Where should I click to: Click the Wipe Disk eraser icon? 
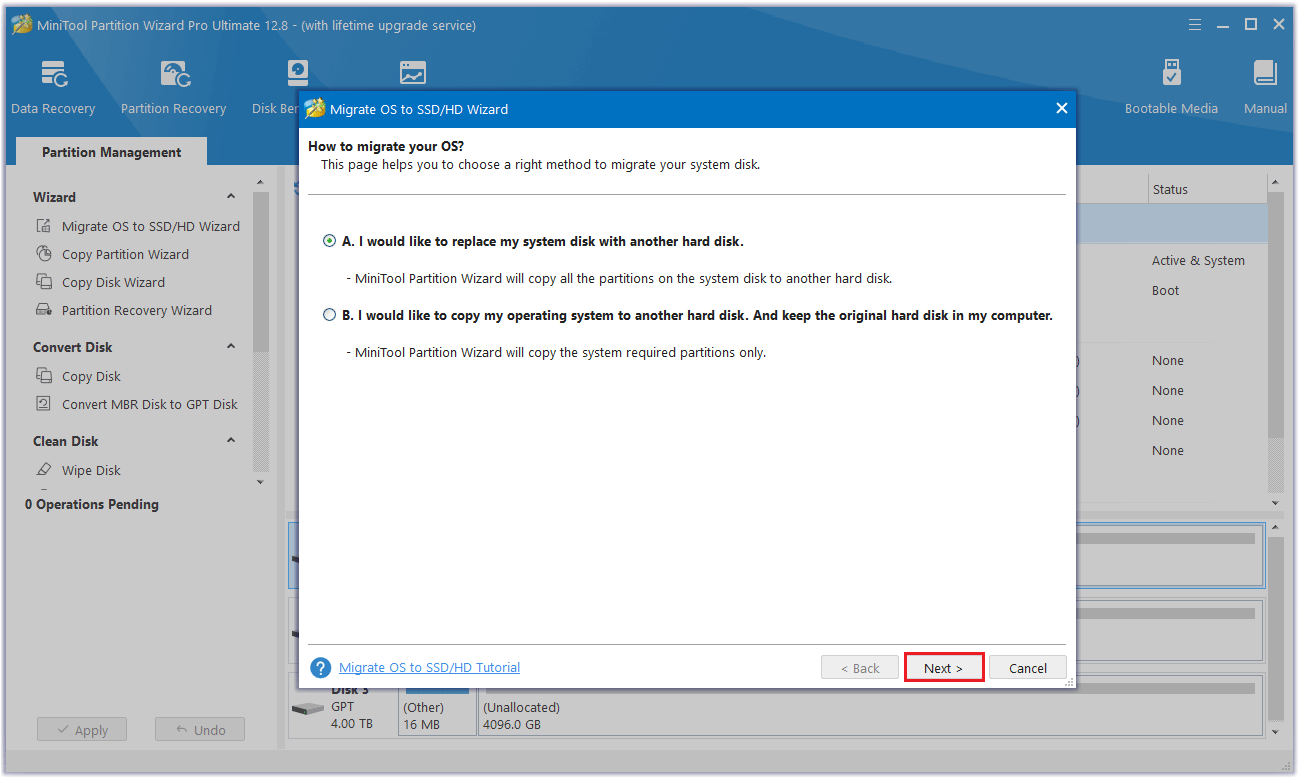click(44, 470)
